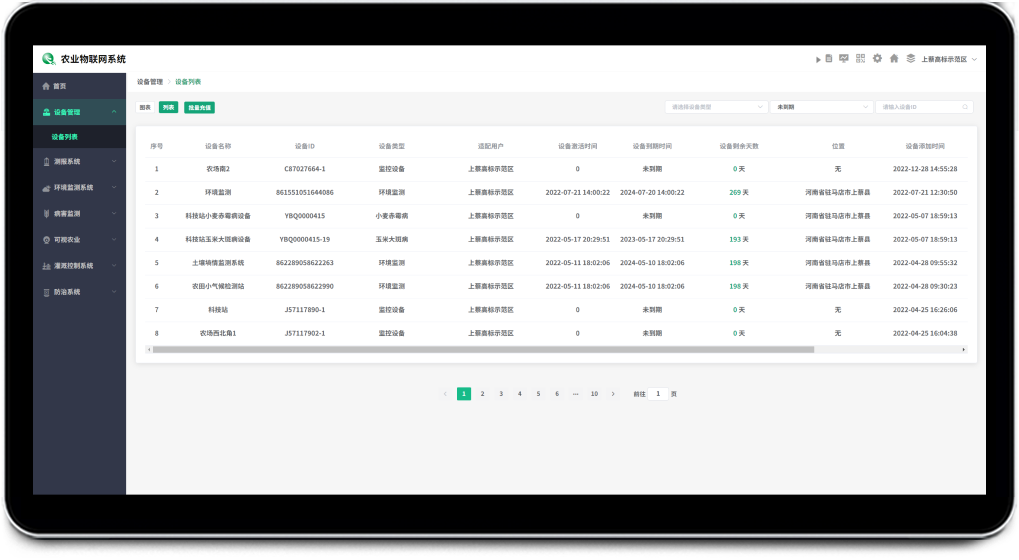Open the 测报系统 sidebar menu
Viewport: 1019px width, 560px height.
click(x=79, y=162)
